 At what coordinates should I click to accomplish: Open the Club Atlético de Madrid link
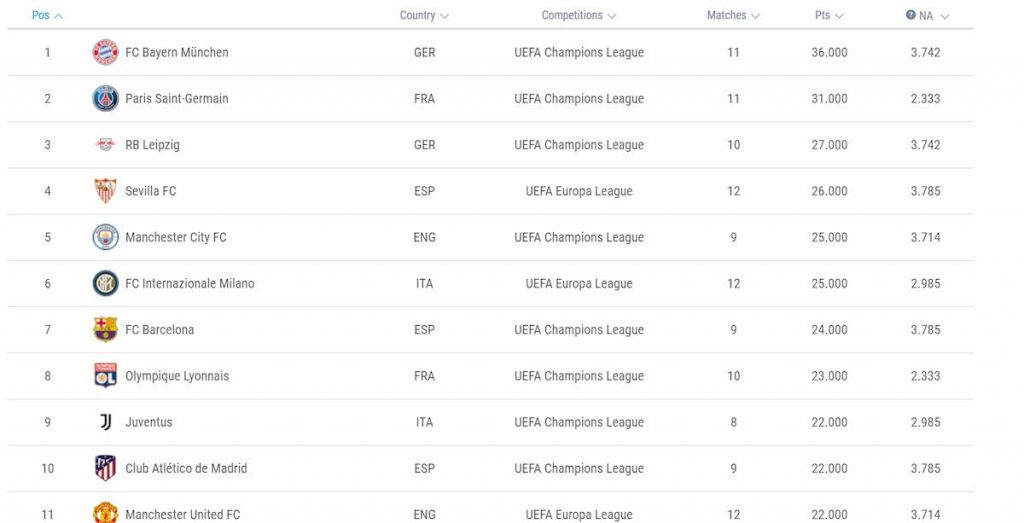point(186,468)
